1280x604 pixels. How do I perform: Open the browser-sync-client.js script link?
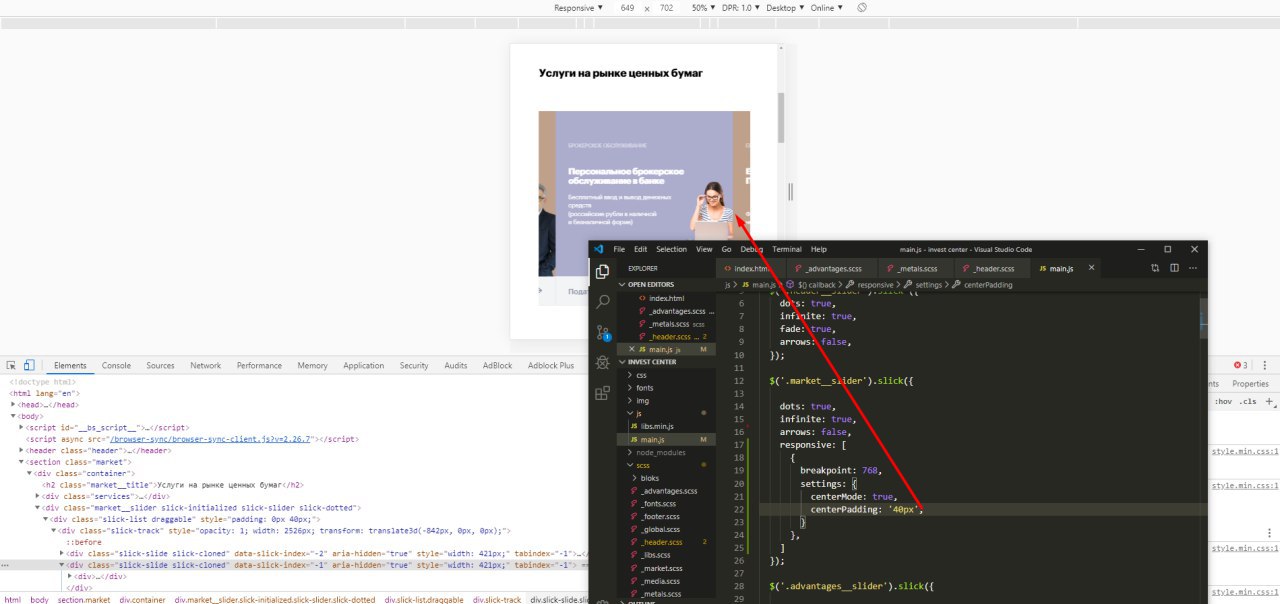(x=211, y=439)
